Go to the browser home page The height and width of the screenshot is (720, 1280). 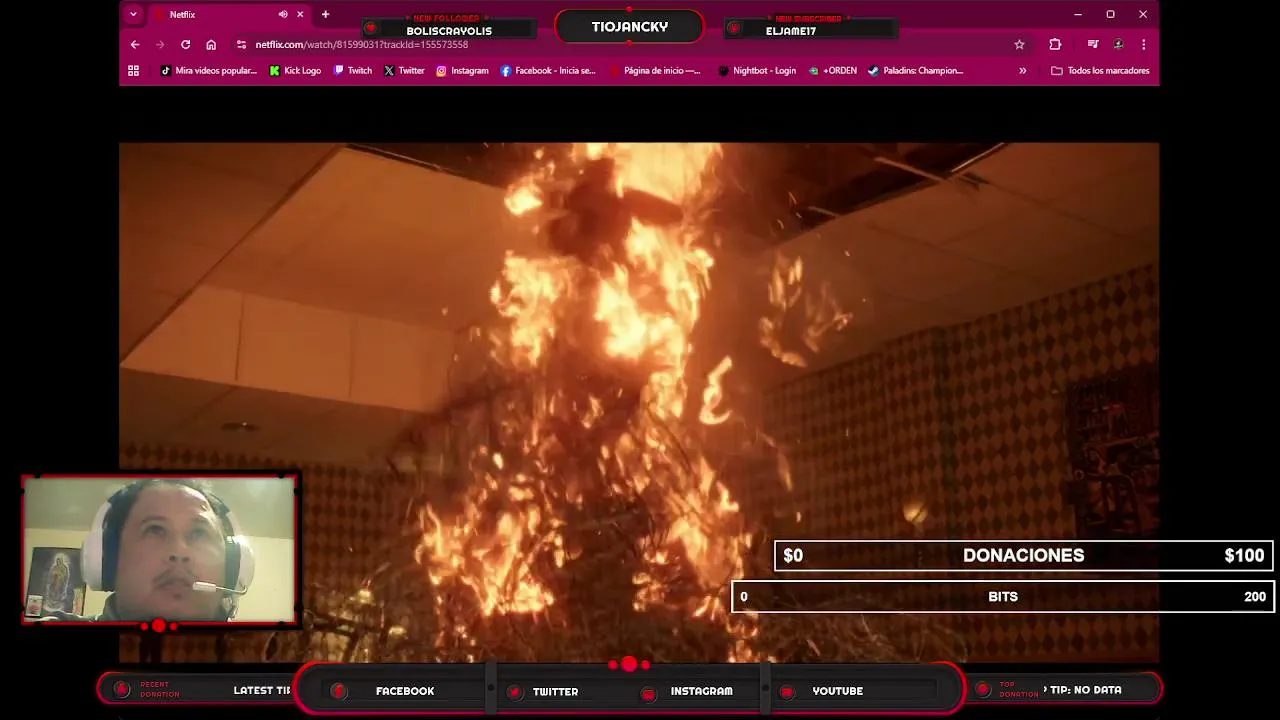[211, 45]
